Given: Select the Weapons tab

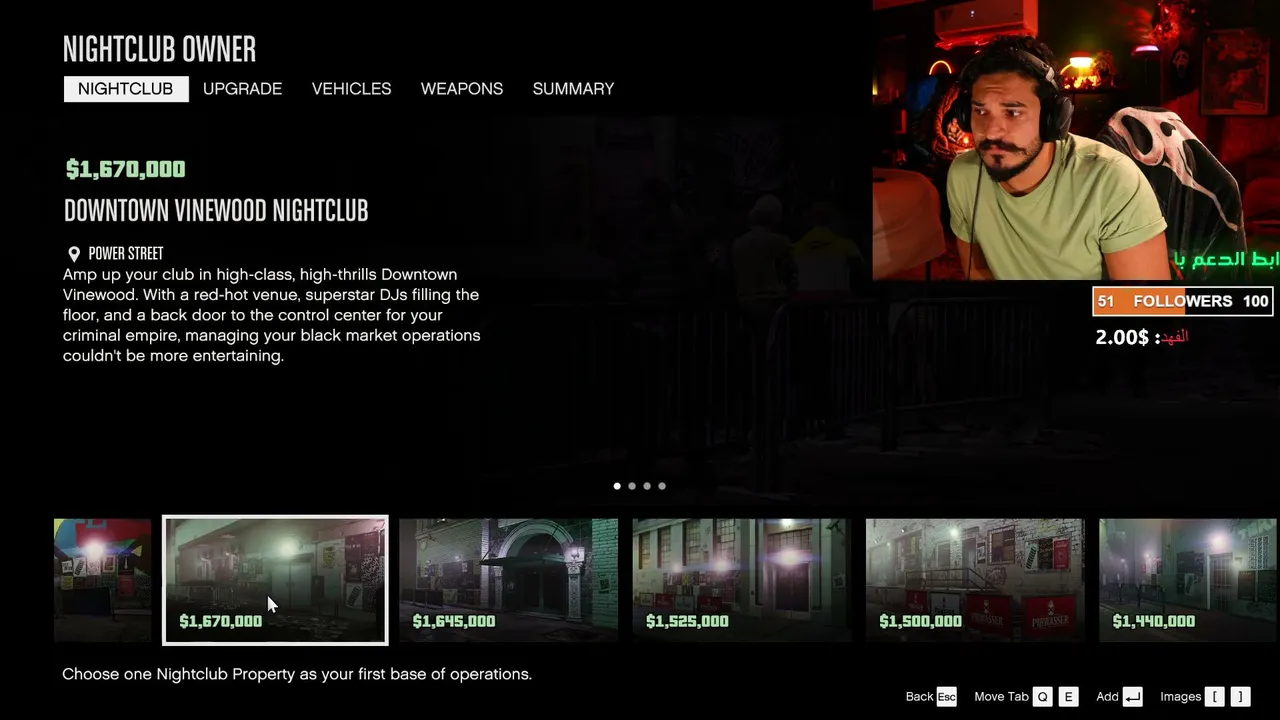Looking at the screenshot, I should click(462, 89).
